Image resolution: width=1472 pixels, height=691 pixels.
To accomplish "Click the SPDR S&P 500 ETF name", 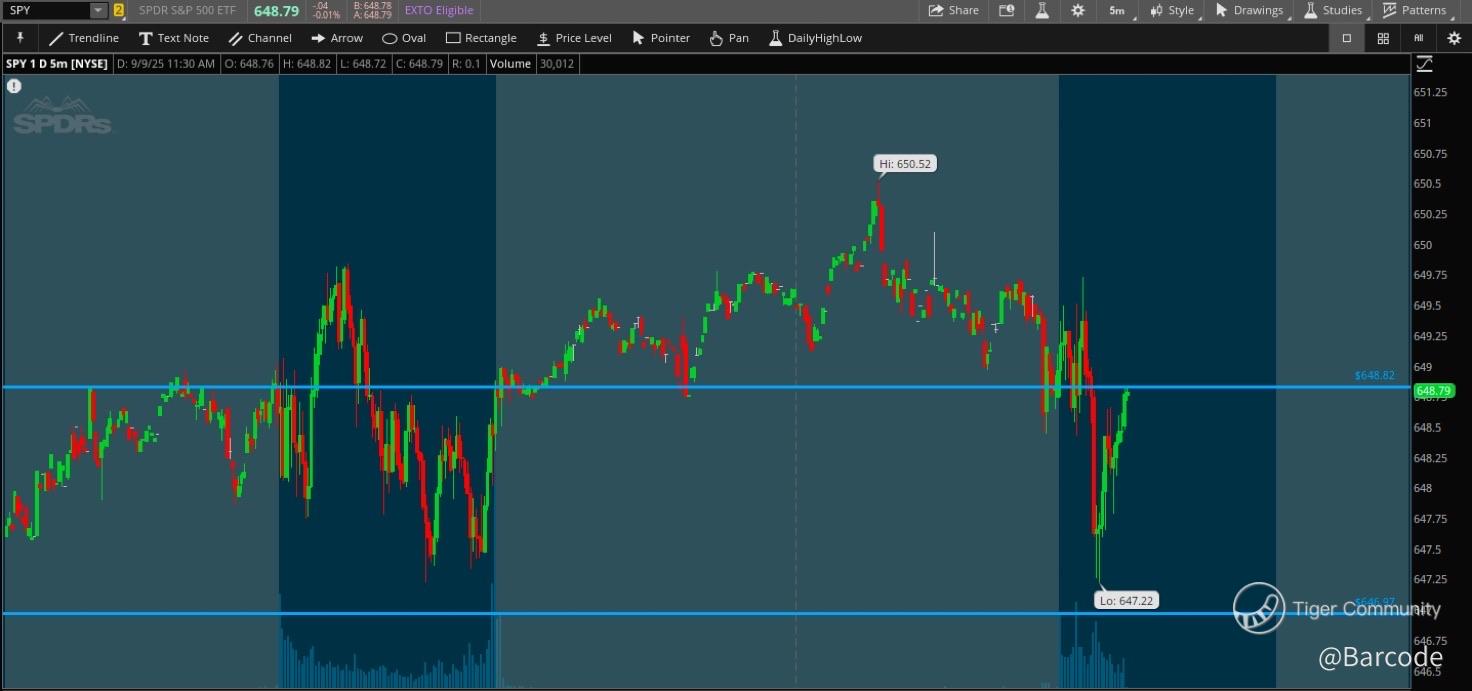I will pos(187,10).
